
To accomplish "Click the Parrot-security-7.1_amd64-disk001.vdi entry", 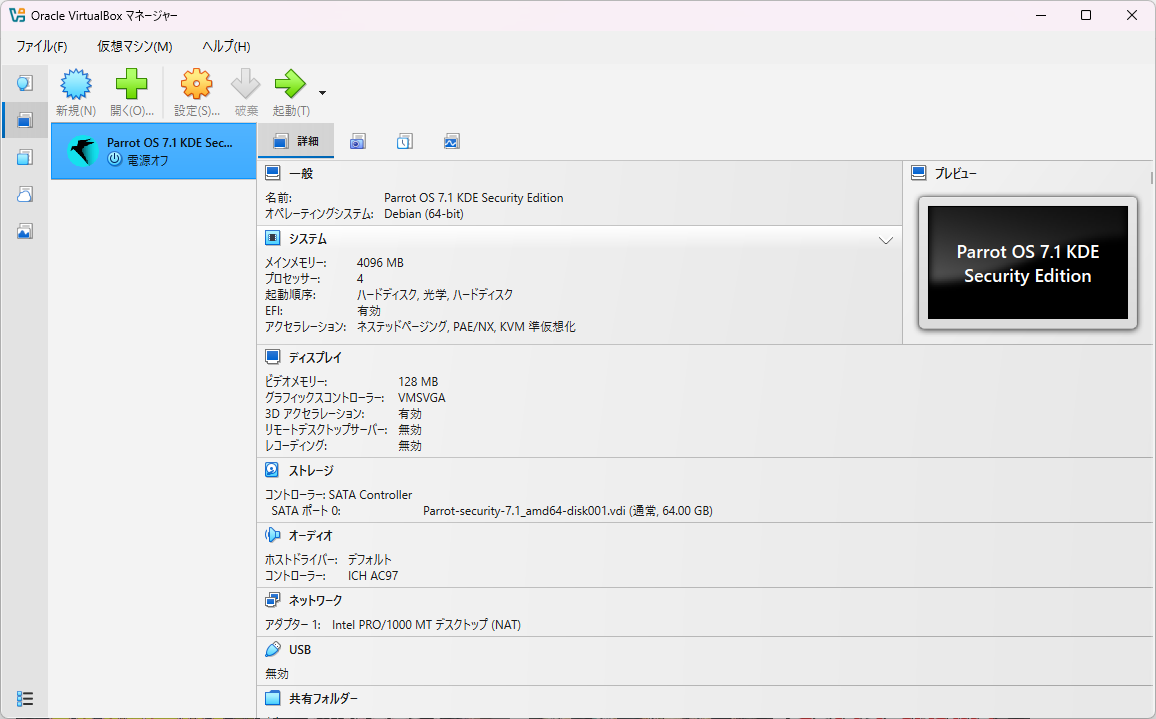I will pyautogui.click(x=568, y=510).
